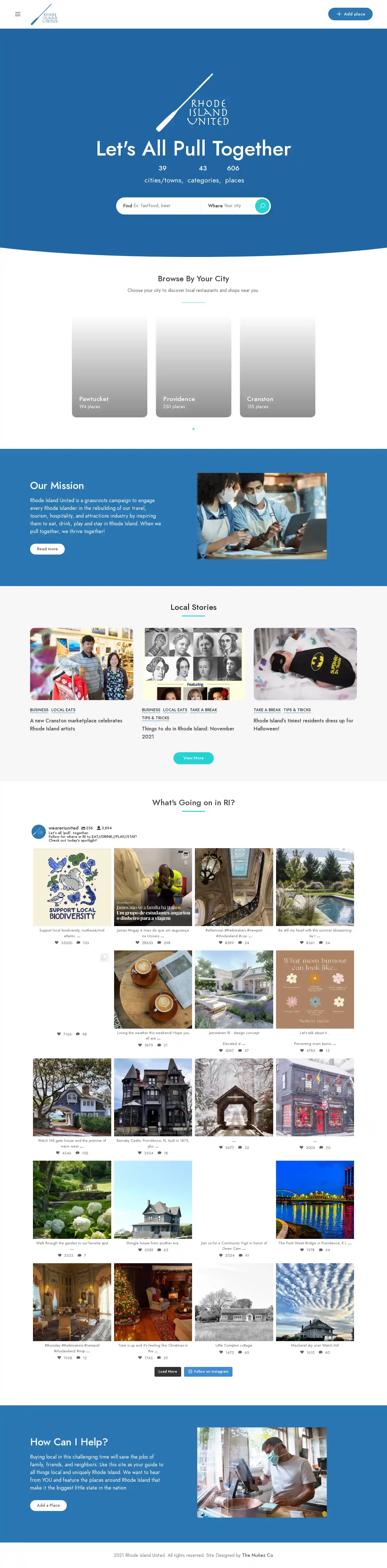Click Read more under Our Mission
The height and width of the screenshot is (1568, 387).
(48, 549)
